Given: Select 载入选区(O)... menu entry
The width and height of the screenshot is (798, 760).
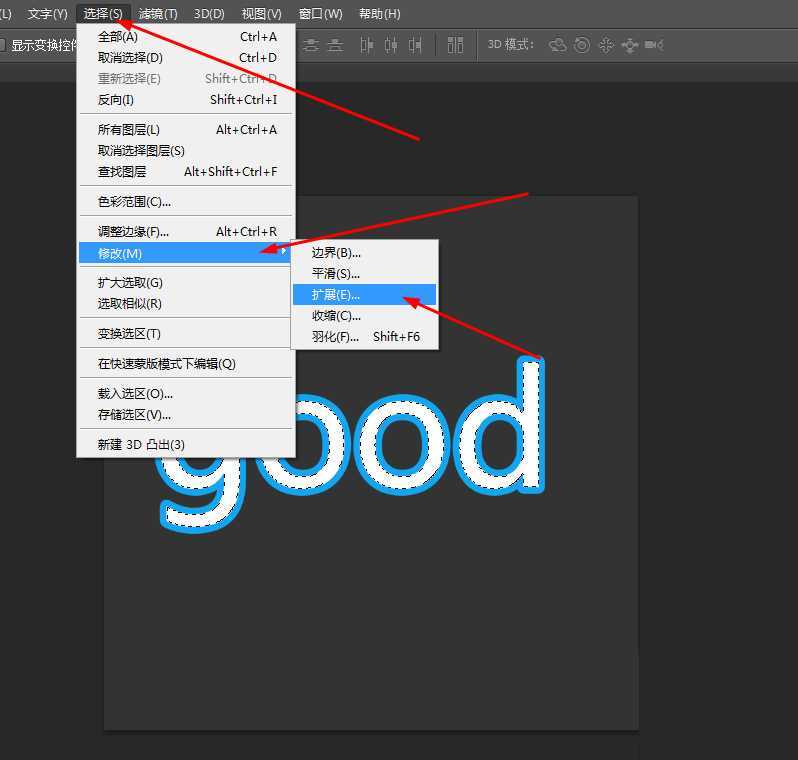Looking at the screenshot, I should click(x=135, y=393).
